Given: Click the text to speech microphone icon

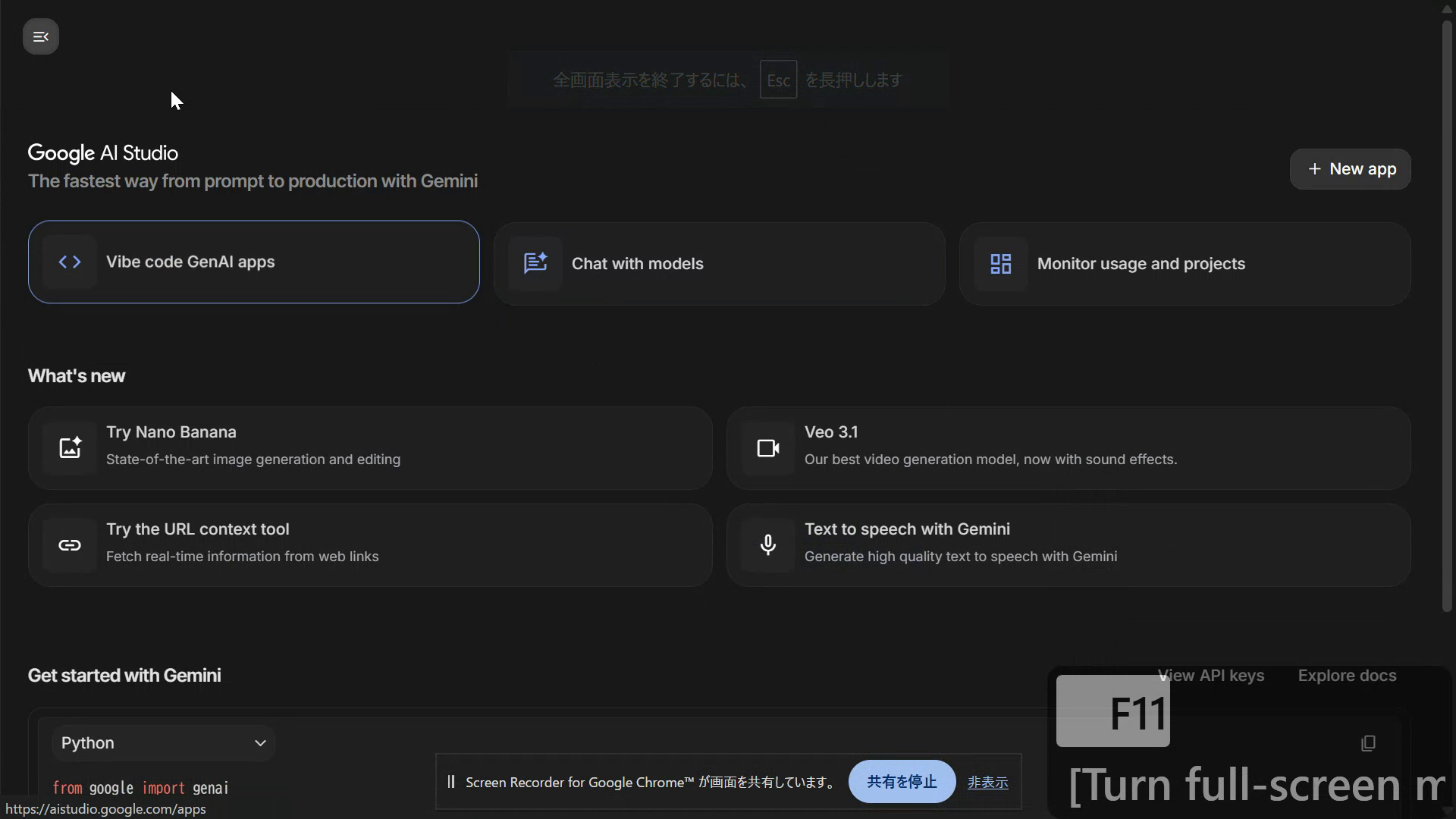Looking at the screenshot, I should (x=767, y=544).
